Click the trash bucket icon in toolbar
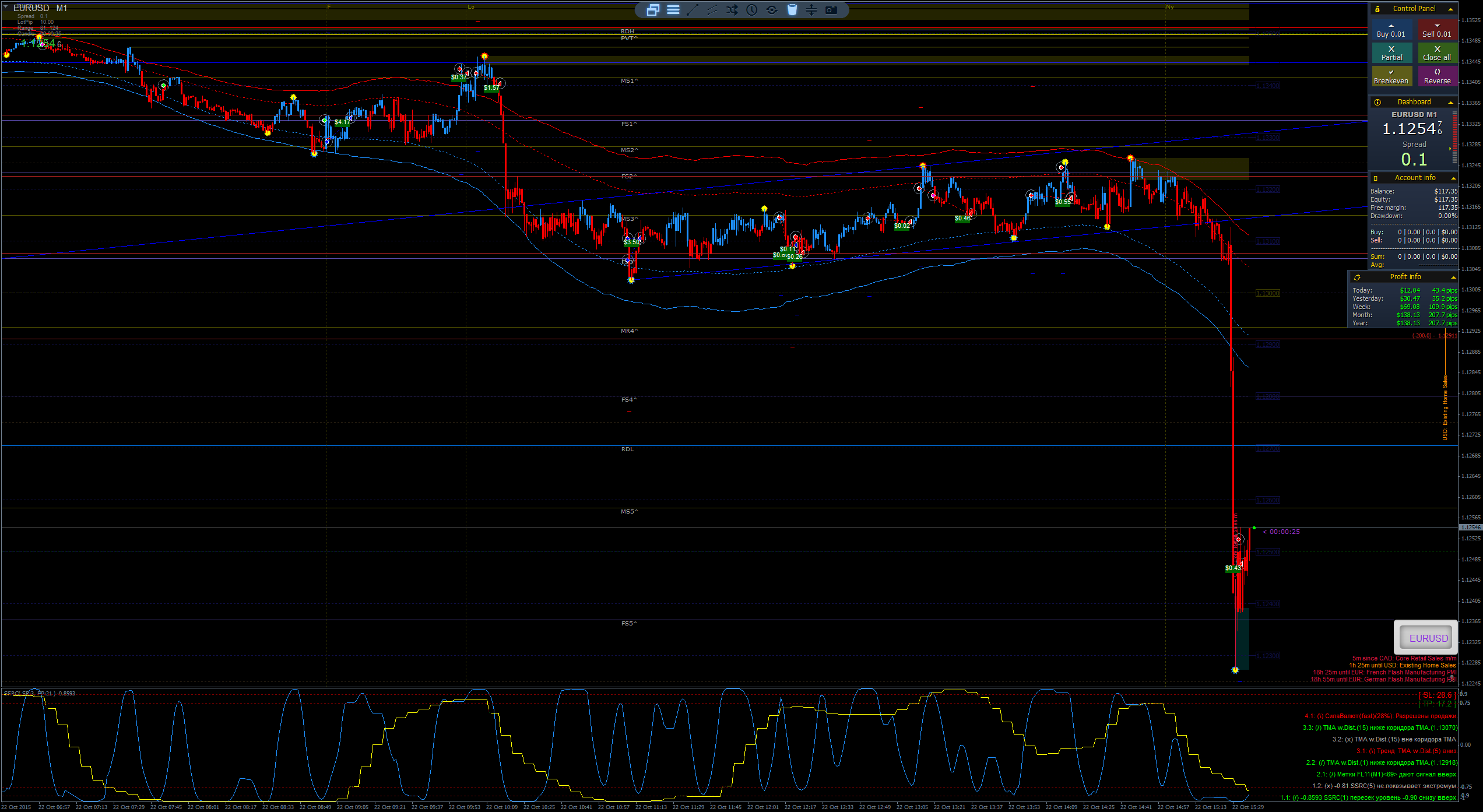This screenshot has width=1483, height=812. click(x=792, y=10)
